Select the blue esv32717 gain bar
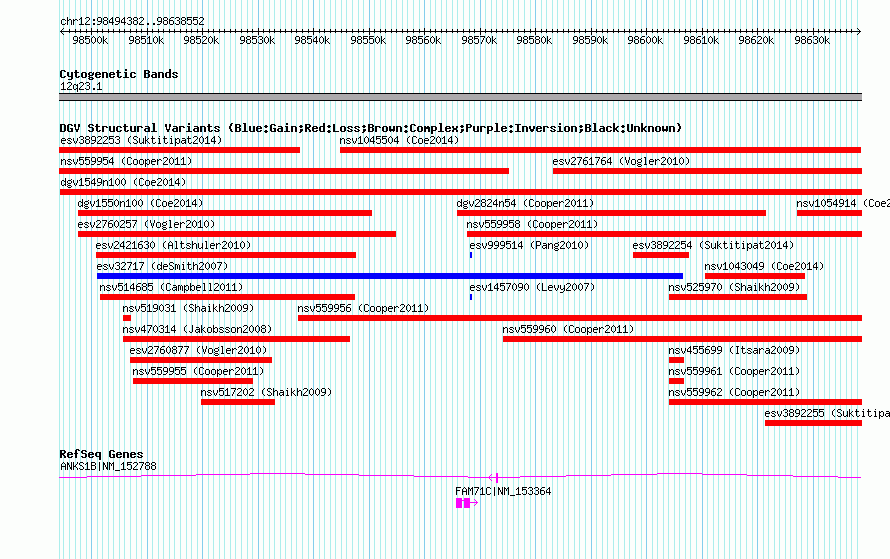Image resolution: width=890 pixels, height=559 pixels. coord(390,276)
